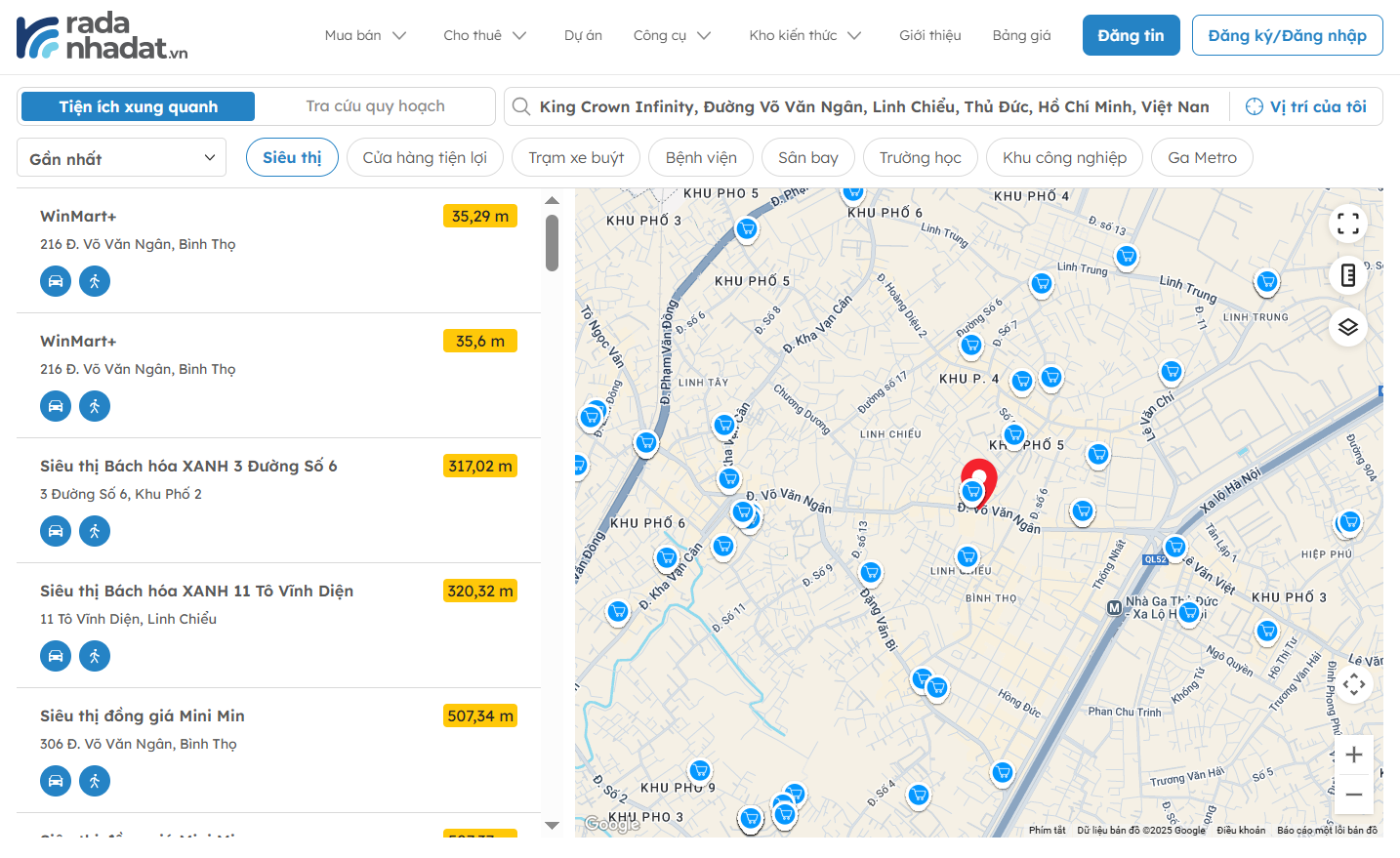Viewport: 1400px width, 858px height.
Task: Click the Đăng tin button
Action: pos(1132,35)
